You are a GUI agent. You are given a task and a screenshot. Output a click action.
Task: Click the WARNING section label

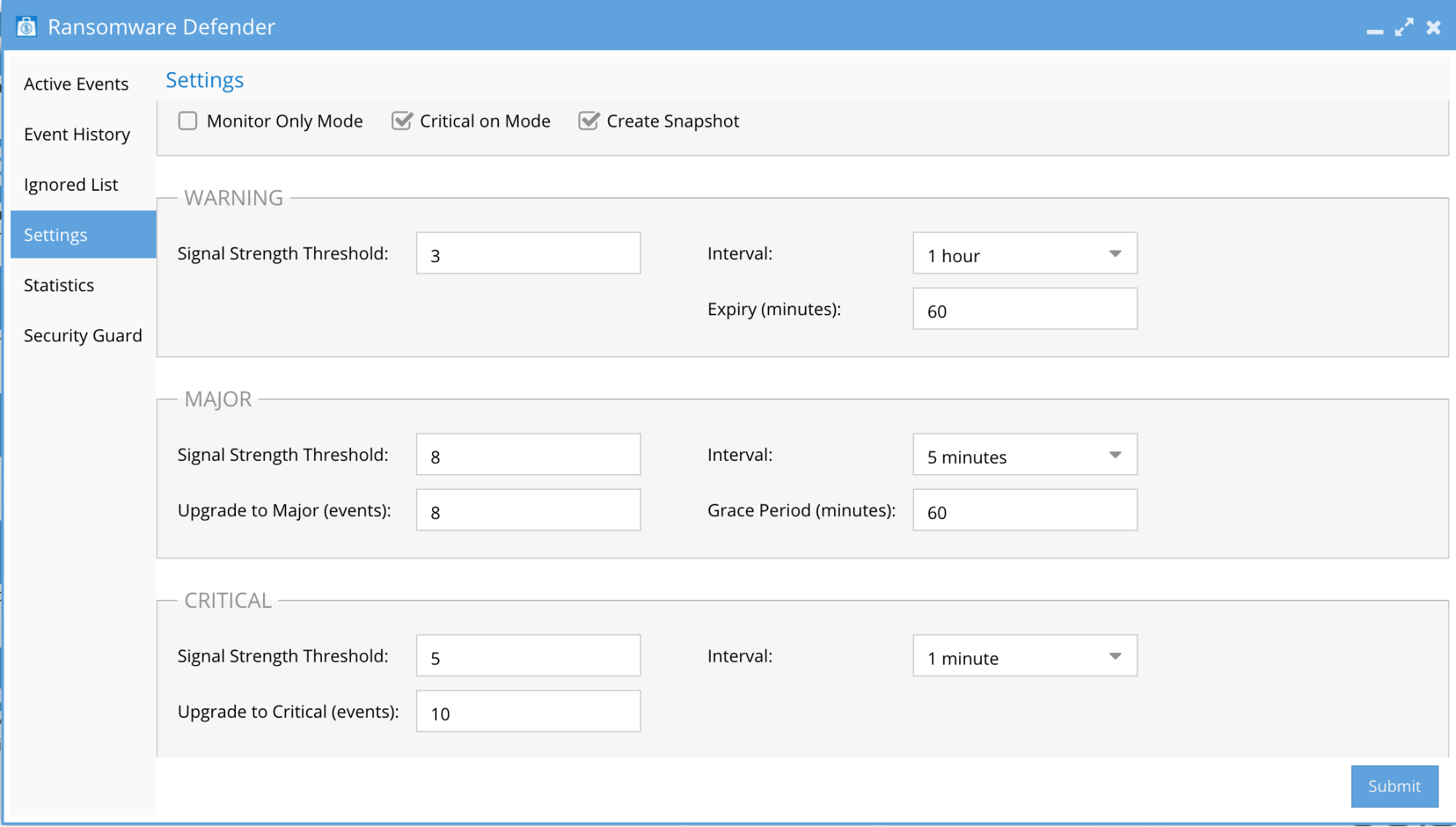click(234, 198)
